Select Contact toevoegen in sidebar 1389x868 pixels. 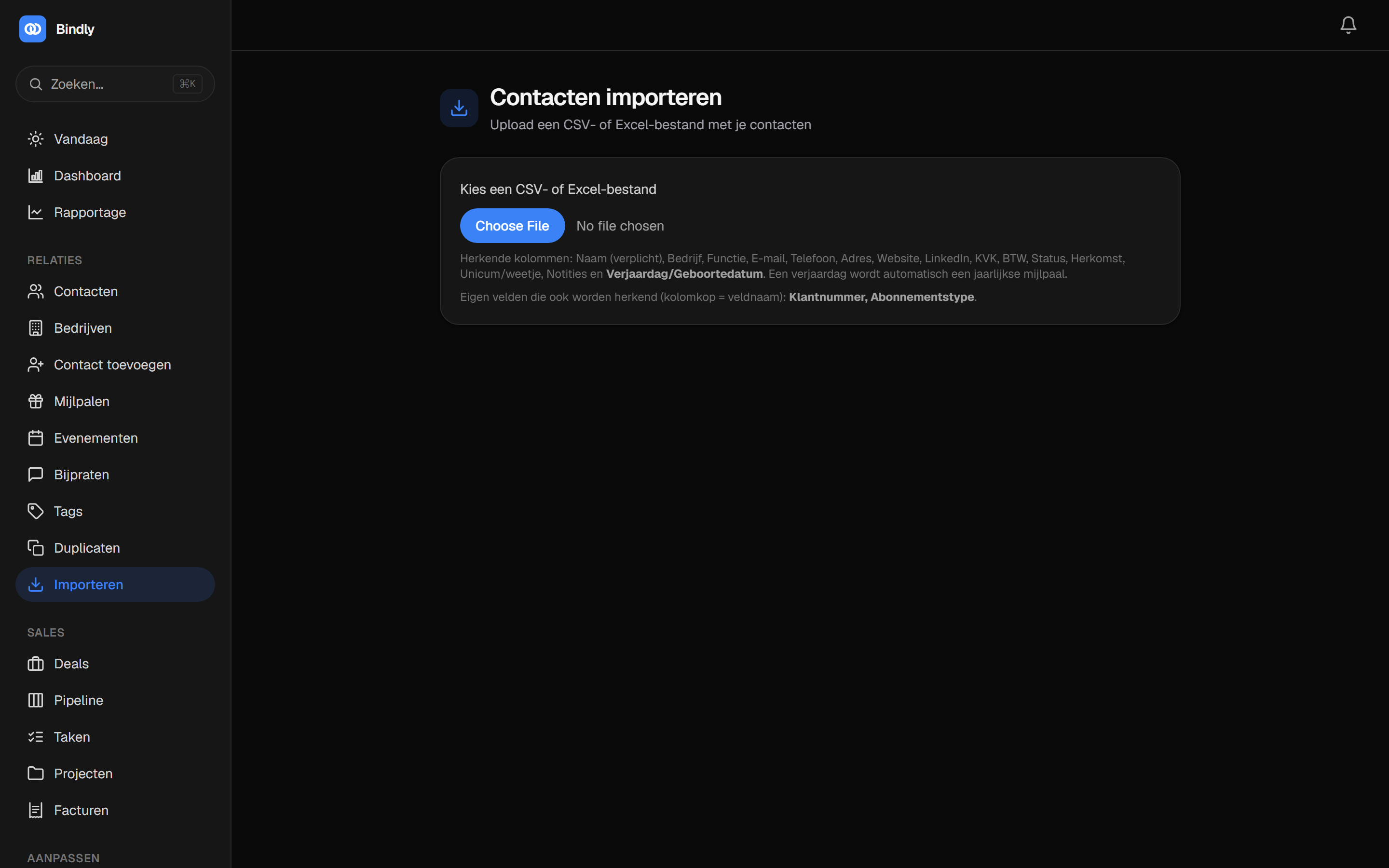click(x=115, y=365)
